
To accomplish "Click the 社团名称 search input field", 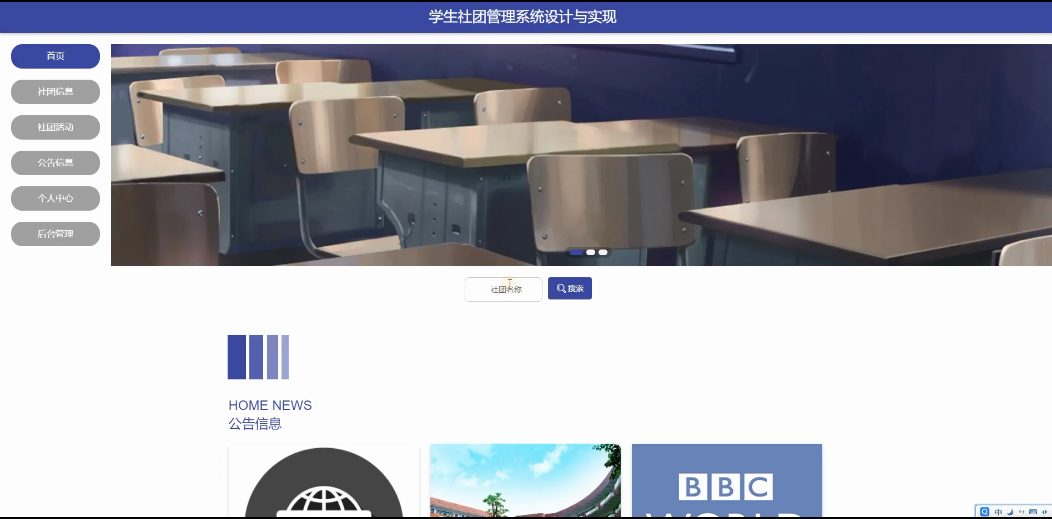I will tap(503, 290).
